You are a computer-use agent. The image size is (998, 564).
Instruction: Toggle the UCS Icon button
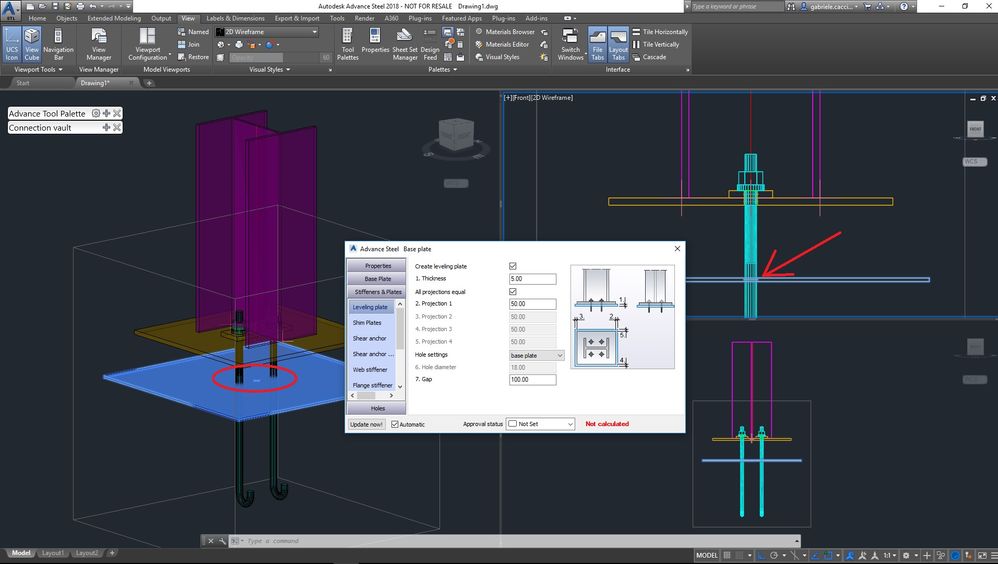coord(11,44)
